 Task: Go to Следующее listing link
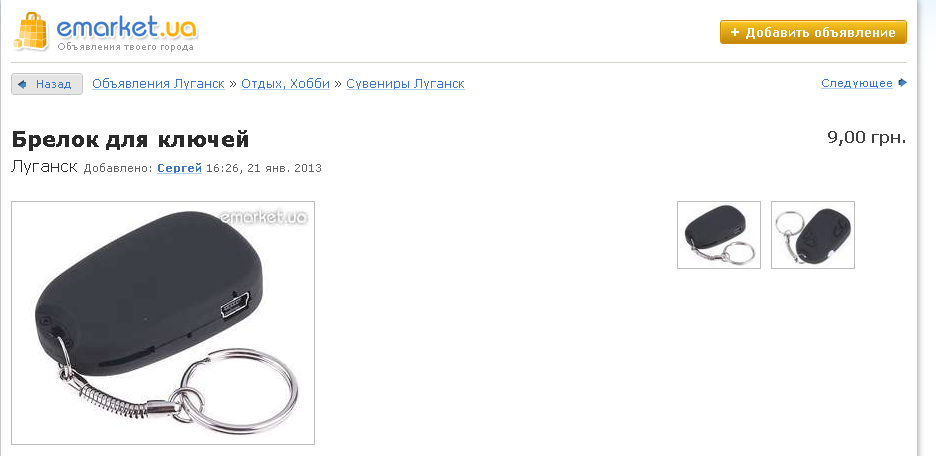(857, 83)
